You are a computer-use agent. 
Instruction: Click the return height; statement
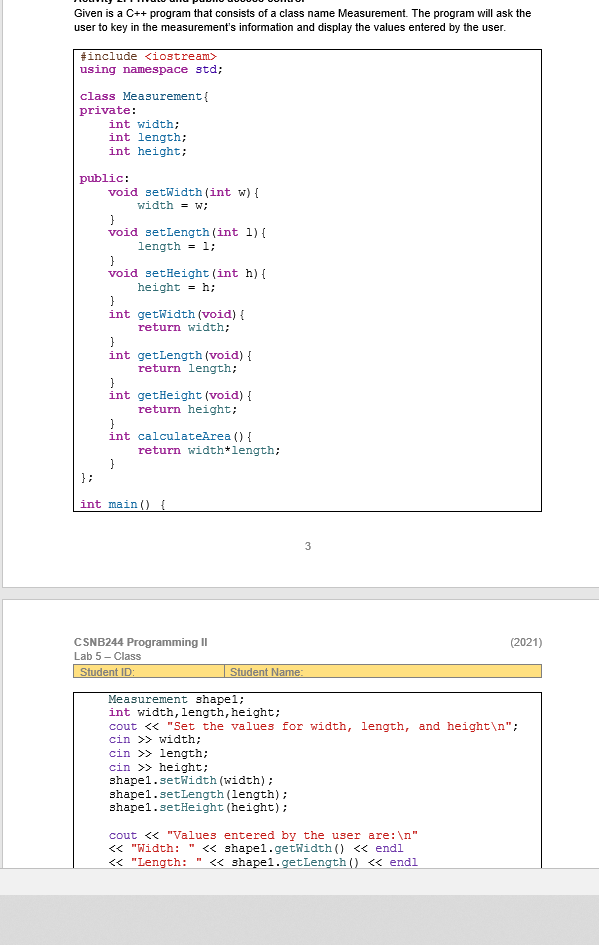187,410
